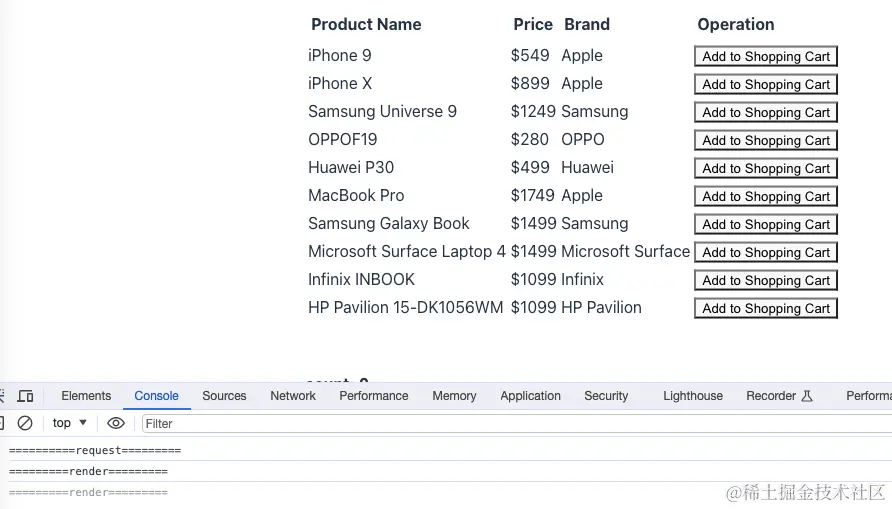Add Huawei P30 to the shopping cart
Screen dimensions: 892x509
click(x=766, y=168)
